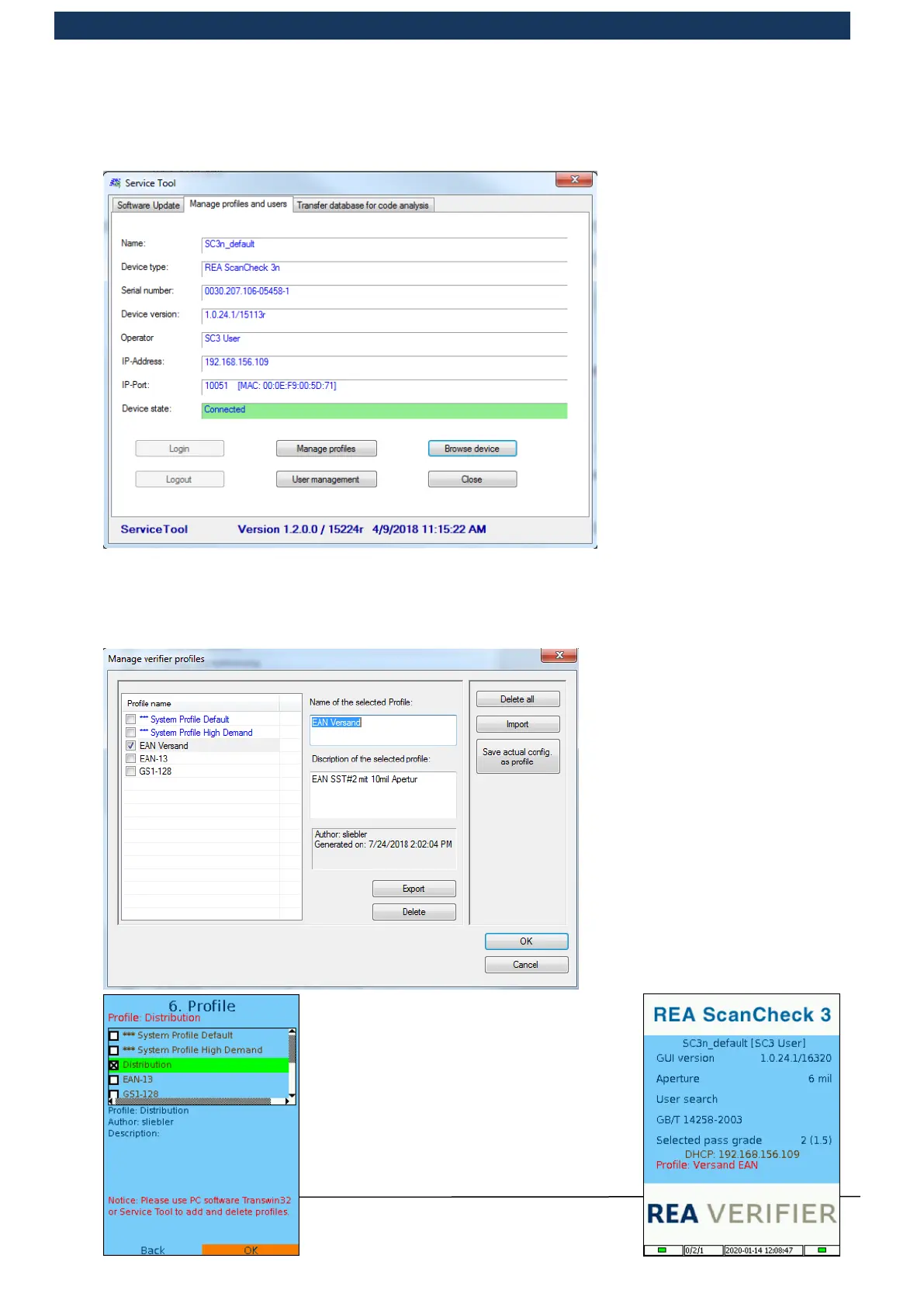Click the Login button

coord(179,449)
